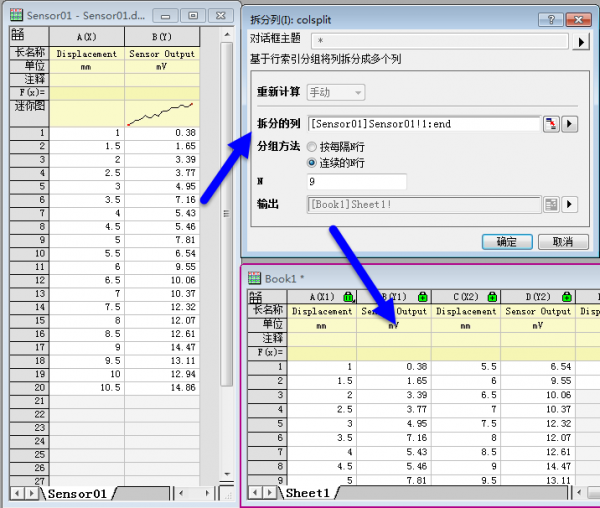
Task: Open the arrow menu next to 拆分的列 field
Action: (570, 124)
